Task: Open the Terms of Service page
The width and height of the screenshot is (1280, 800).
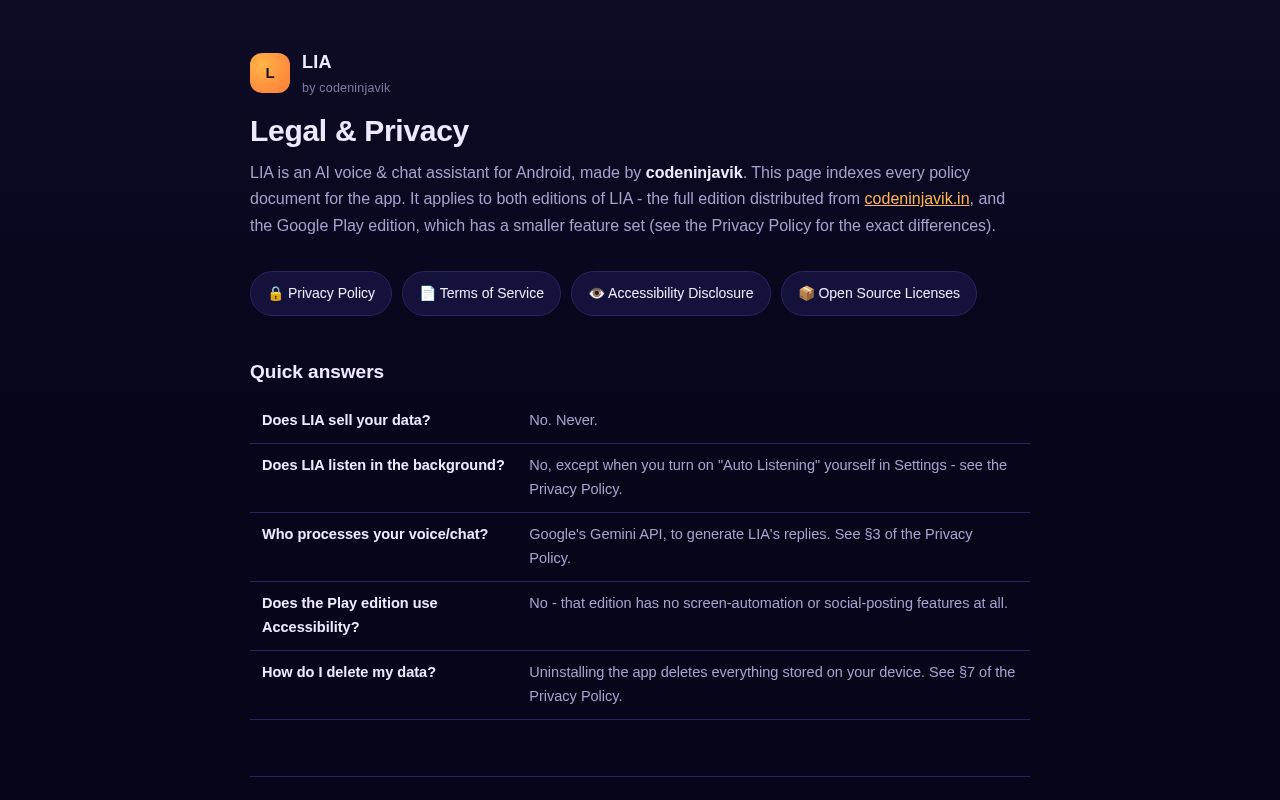Action: 481,293
